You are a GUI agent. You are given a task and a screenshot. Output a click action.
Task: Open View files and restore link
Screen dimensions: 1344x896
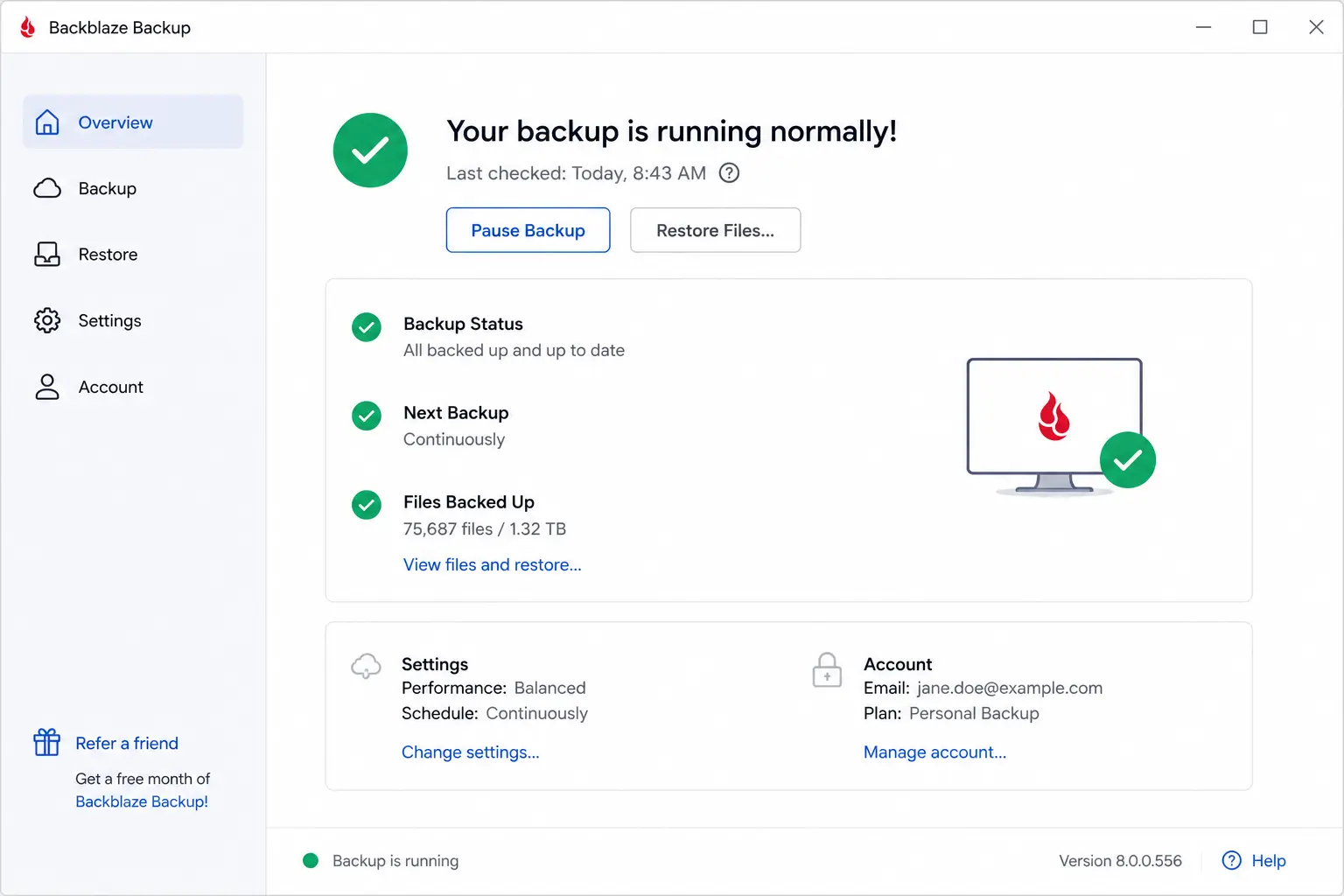492,565
